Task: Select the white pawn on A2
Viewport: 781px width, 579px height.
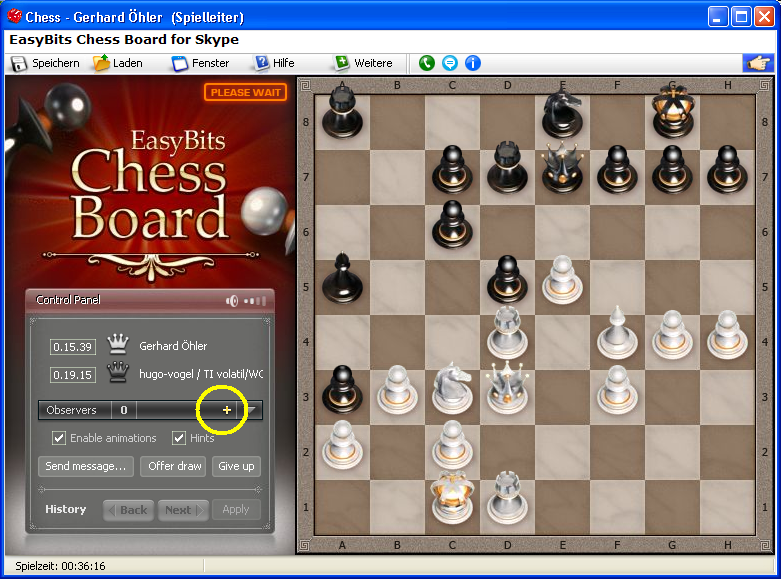Action: pyautogui.click(x=342, y=444)
